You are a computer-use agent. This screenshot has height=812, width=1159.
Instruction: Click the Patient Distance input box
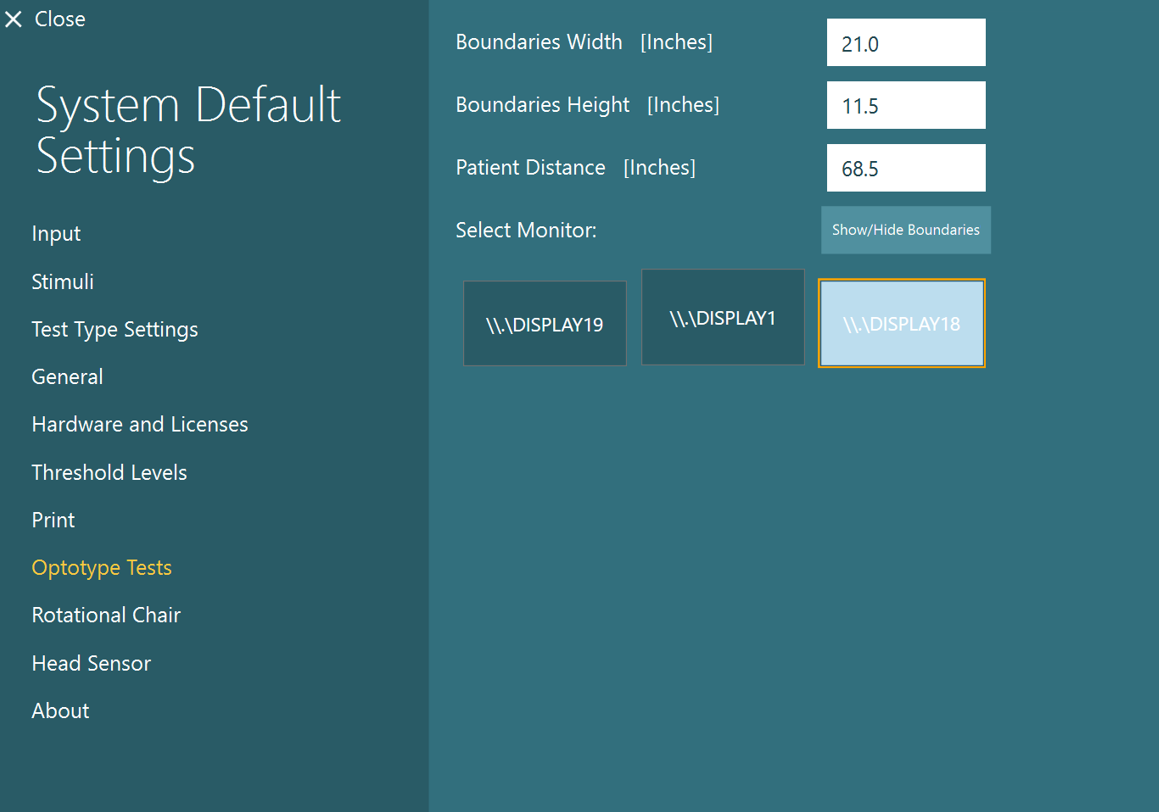point(905,168)
